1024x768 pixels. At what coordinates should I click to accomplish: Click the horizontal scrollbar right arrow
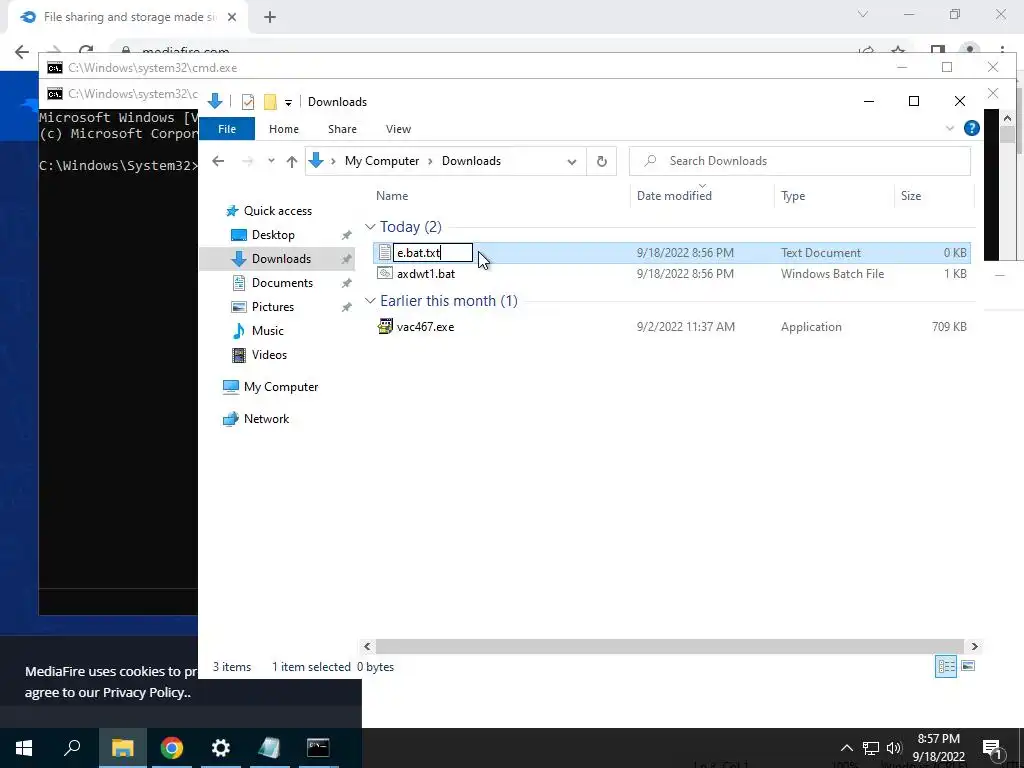tap(974, 647)
